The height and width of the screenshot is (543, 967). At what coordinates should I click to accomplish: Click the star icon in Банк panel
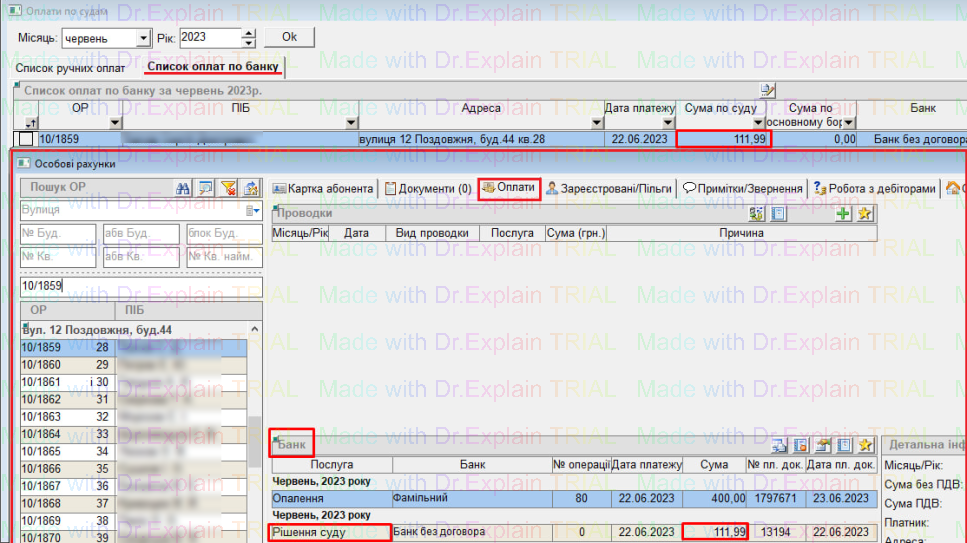click(x=865, y=445)
